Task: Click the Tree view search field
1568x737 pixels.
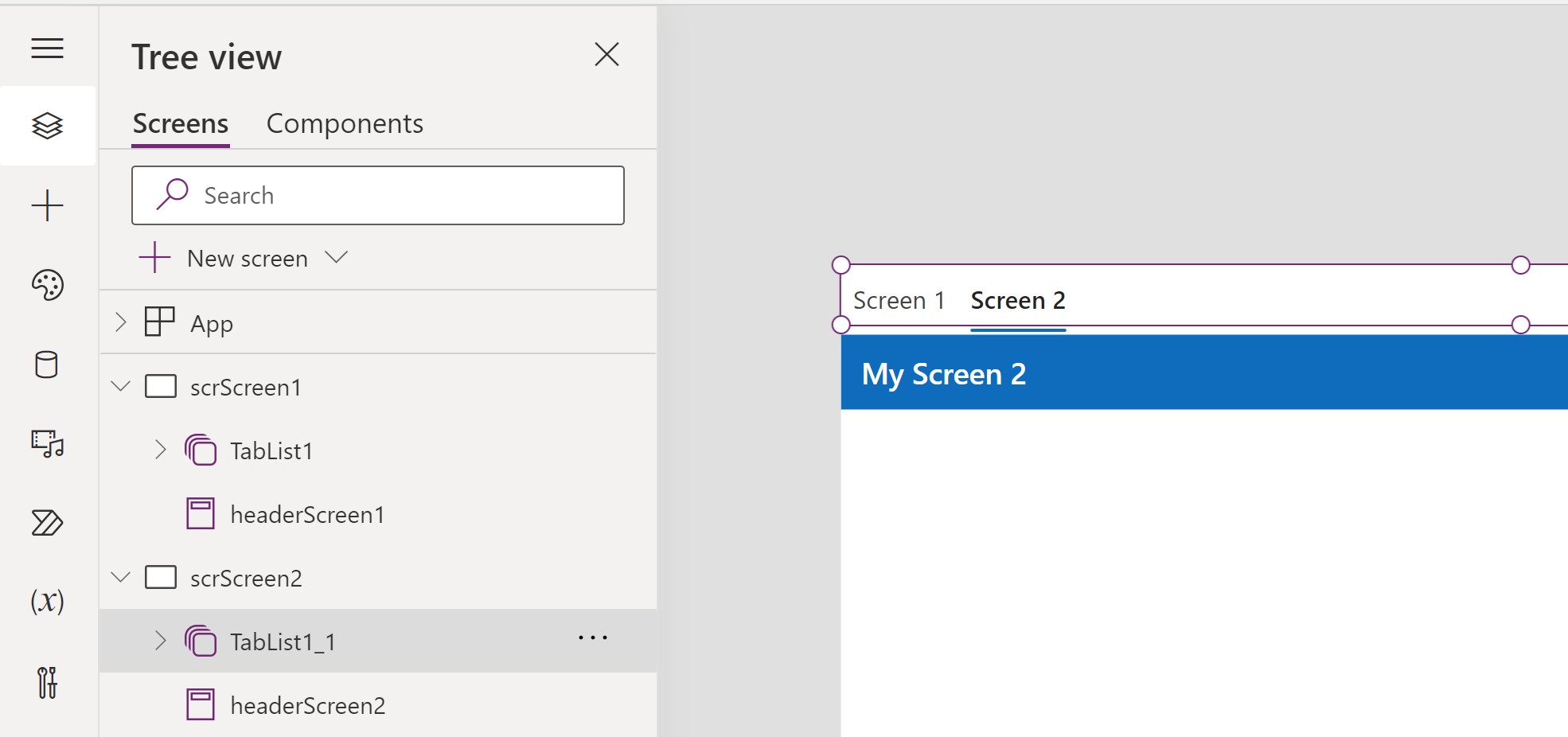Action: click(x=378, y=196)
